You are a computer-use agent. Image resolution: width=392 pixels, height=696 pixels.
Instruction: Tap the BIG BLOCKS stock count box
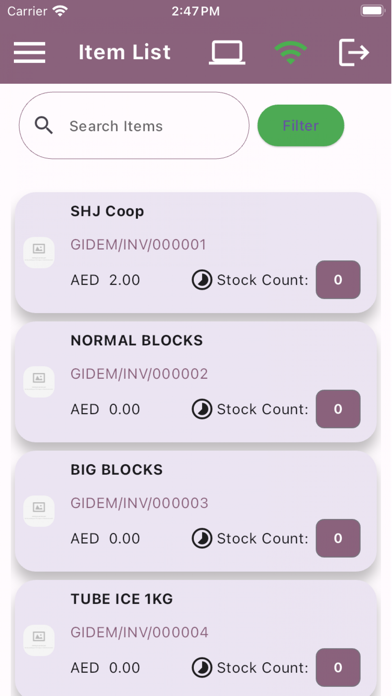pyautogui.click(x=338, y=538)
